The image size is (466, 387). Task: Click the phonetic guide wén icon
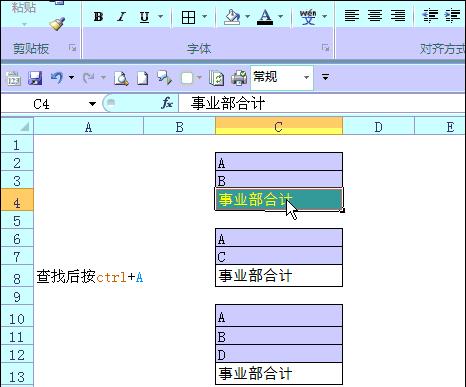click(x=308, y=17)
